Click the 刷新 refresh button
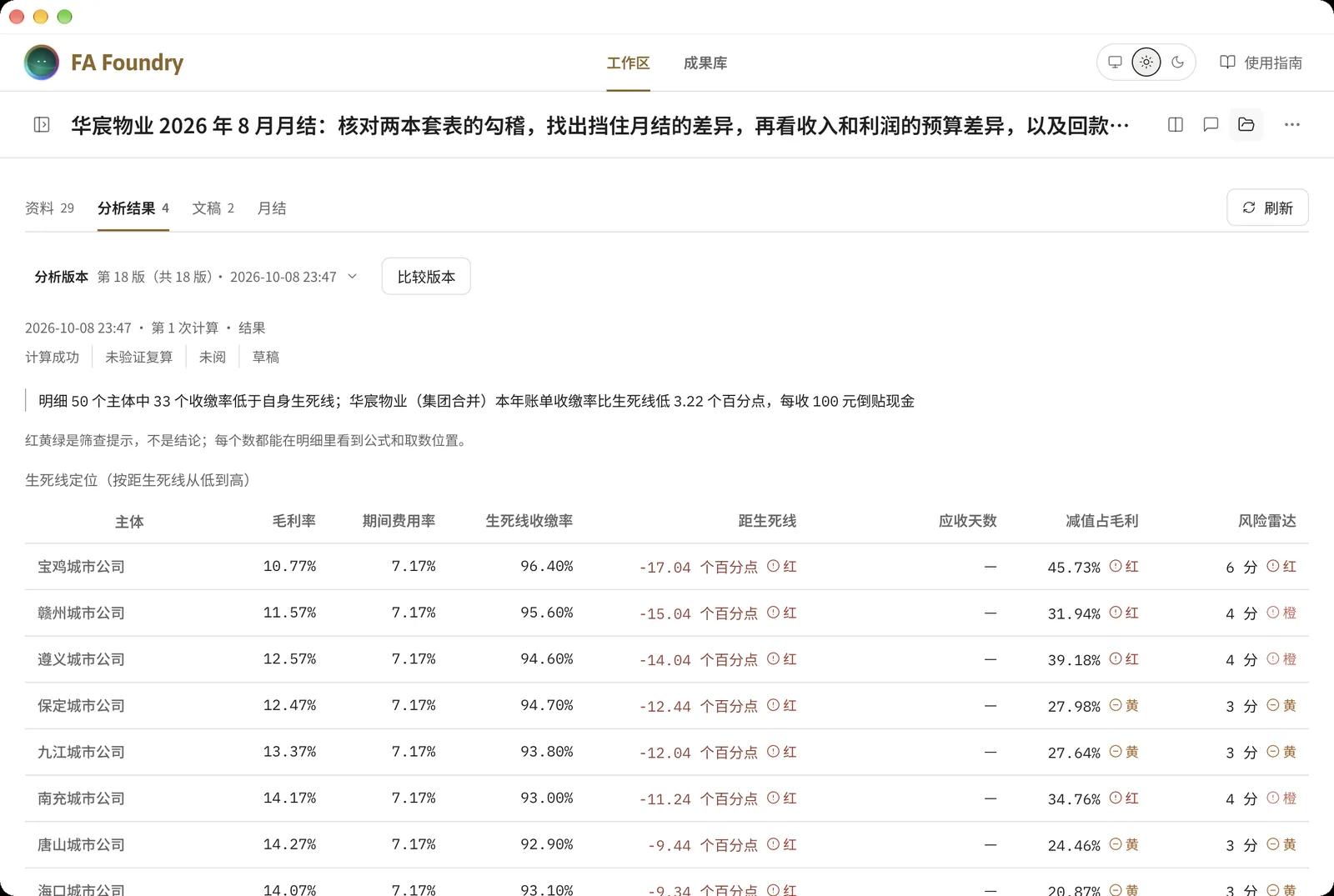 click(1267, 208)
